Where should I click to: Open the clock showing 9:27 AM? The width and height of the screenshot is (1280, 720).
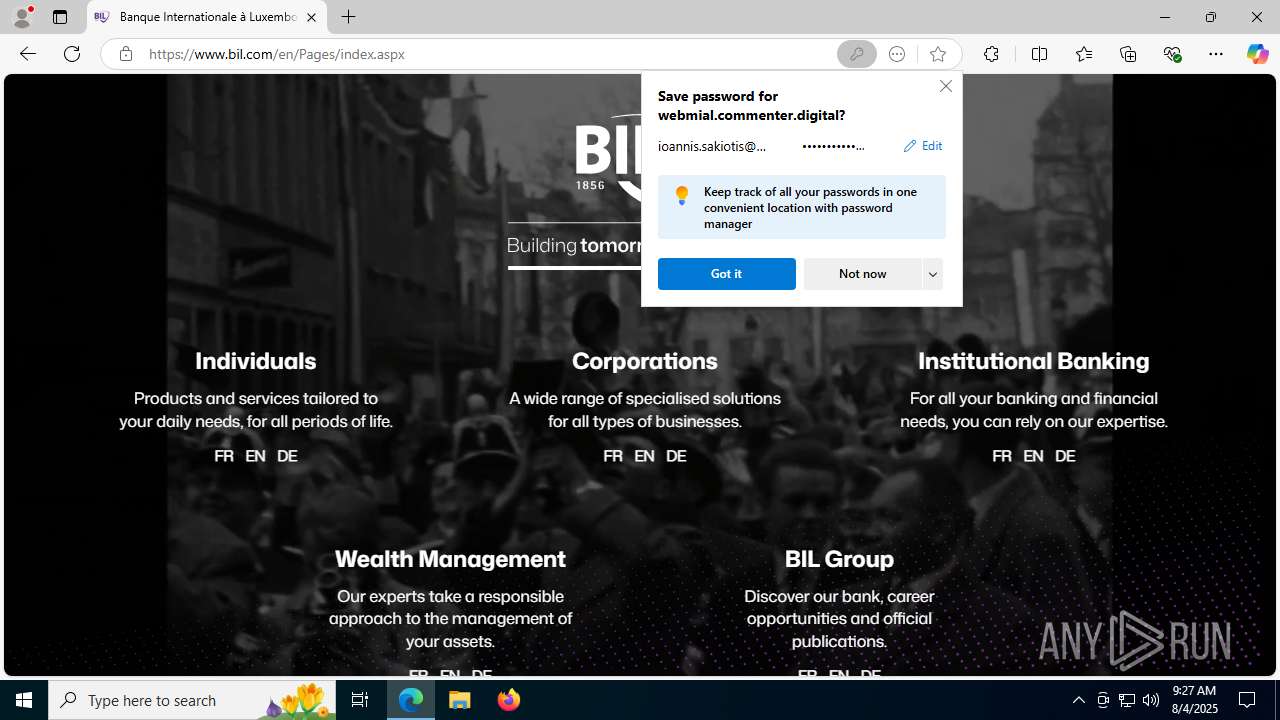coord(1194,700)
